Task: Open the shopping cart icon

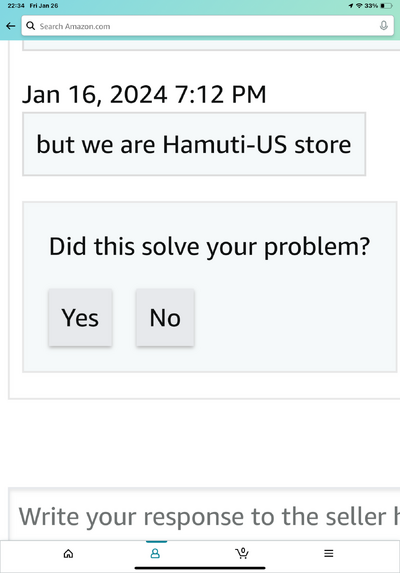Action: click(x=242, y=553)
